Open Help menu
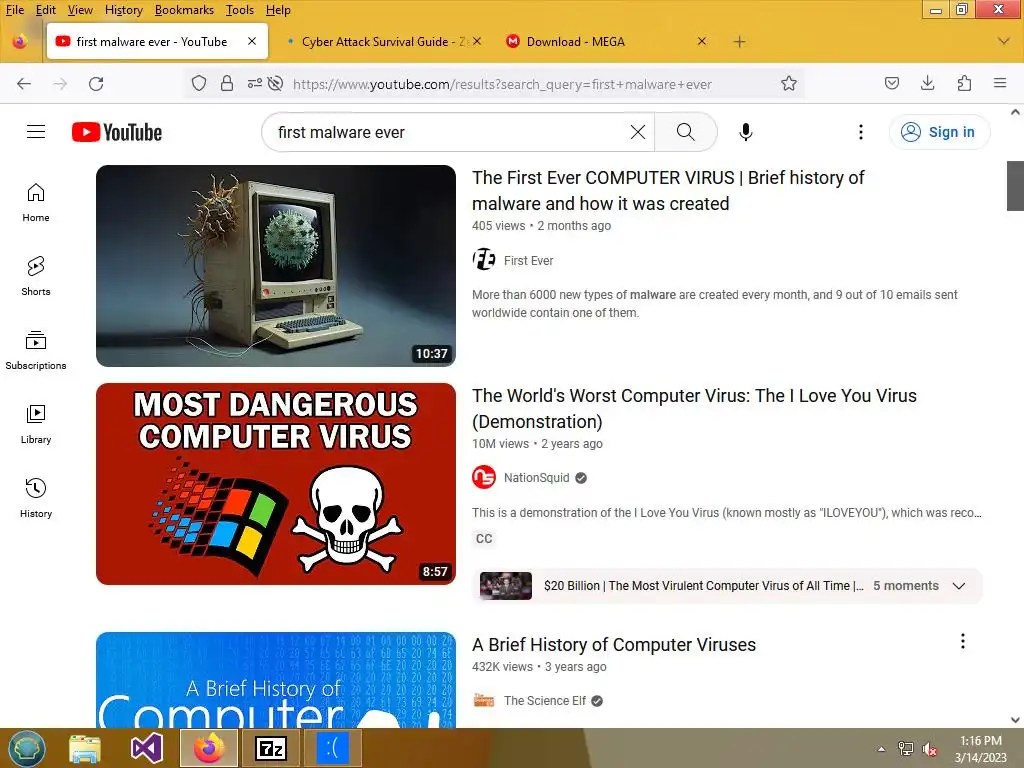 (x=278, y=10)
